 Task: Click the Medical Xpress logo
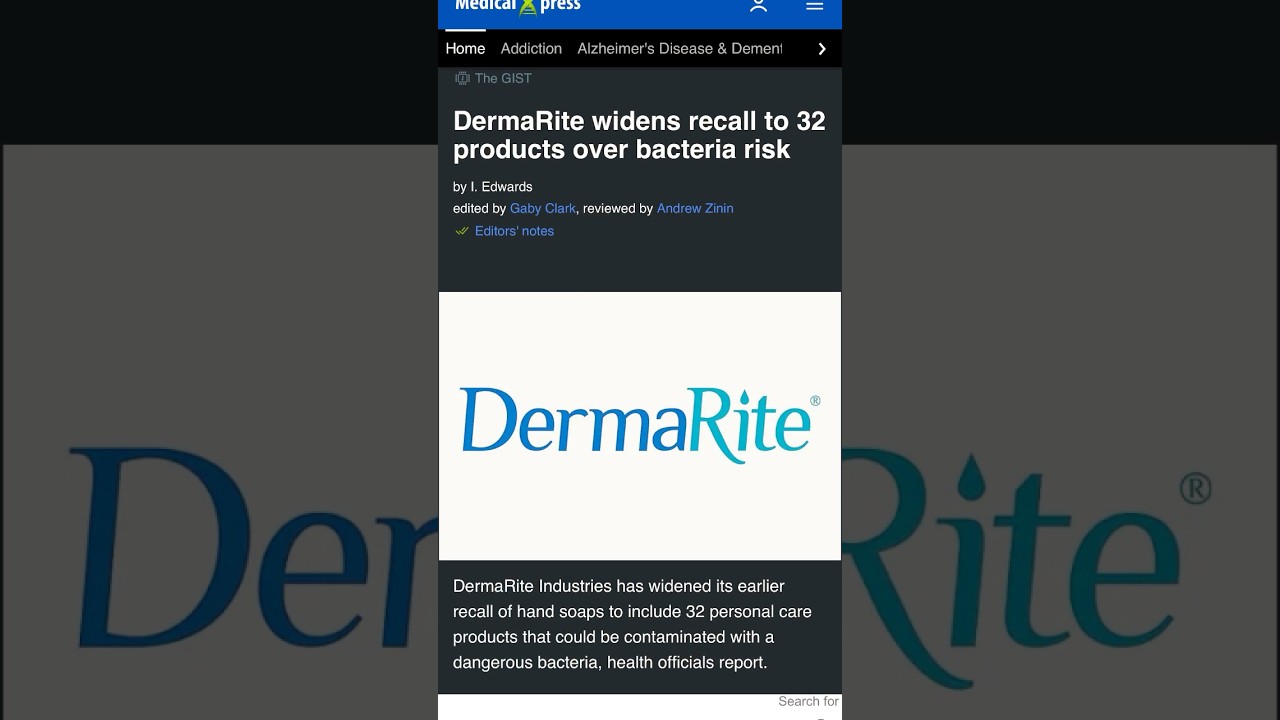(518, 6)
